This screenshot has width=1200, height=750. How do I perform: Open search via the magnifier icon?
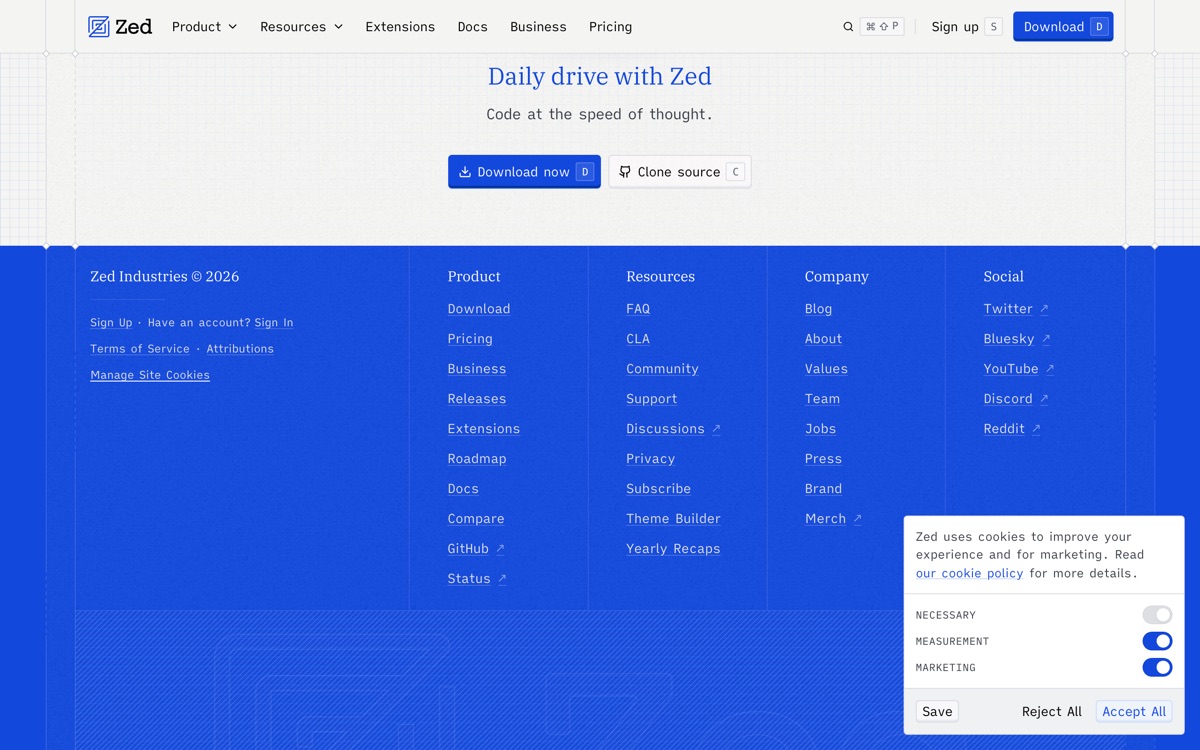point(848,27)
